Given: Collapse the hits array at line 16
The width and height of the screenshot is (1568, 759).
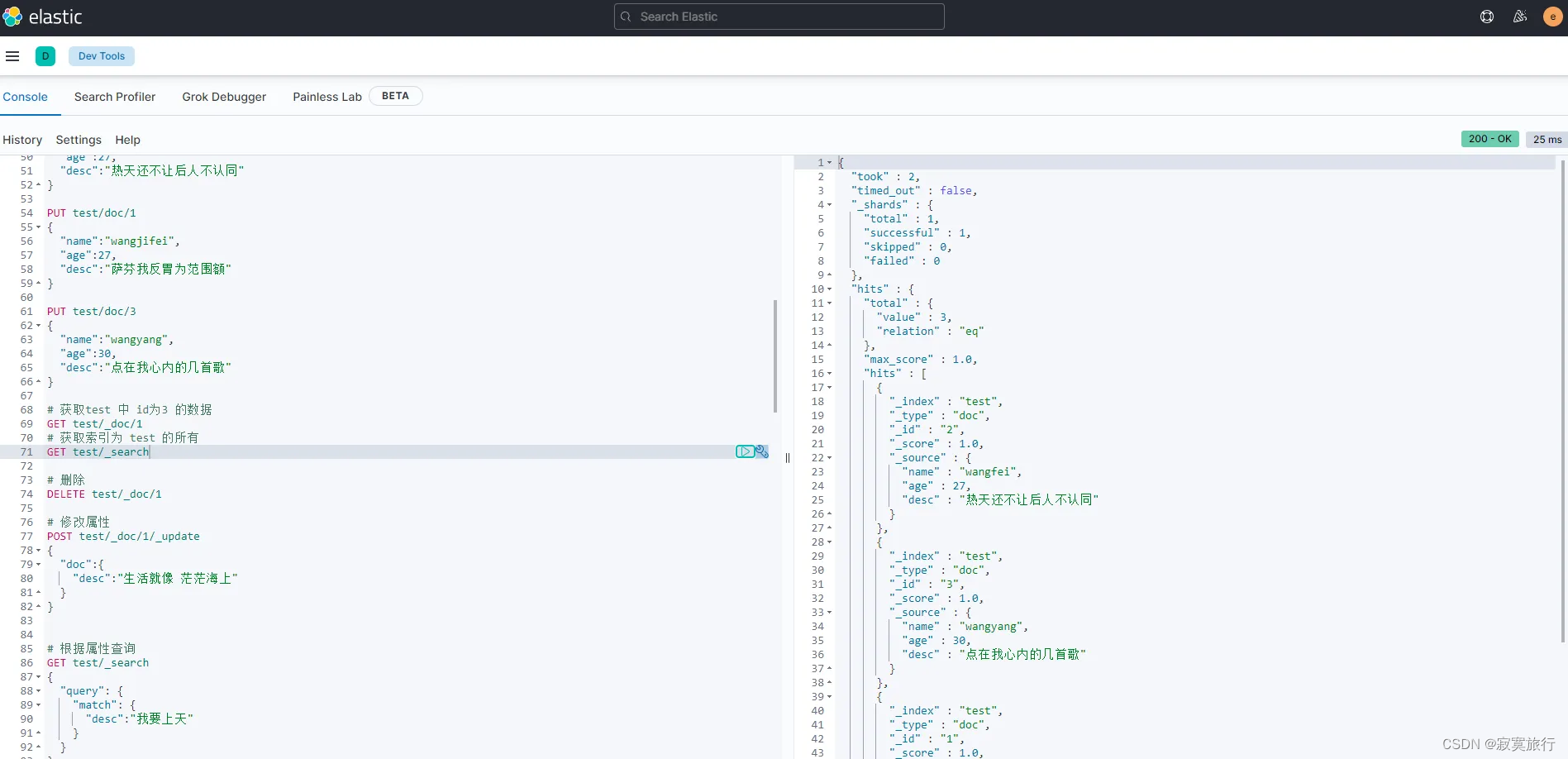Looking at the screenshot, I should tap(829, 374).
